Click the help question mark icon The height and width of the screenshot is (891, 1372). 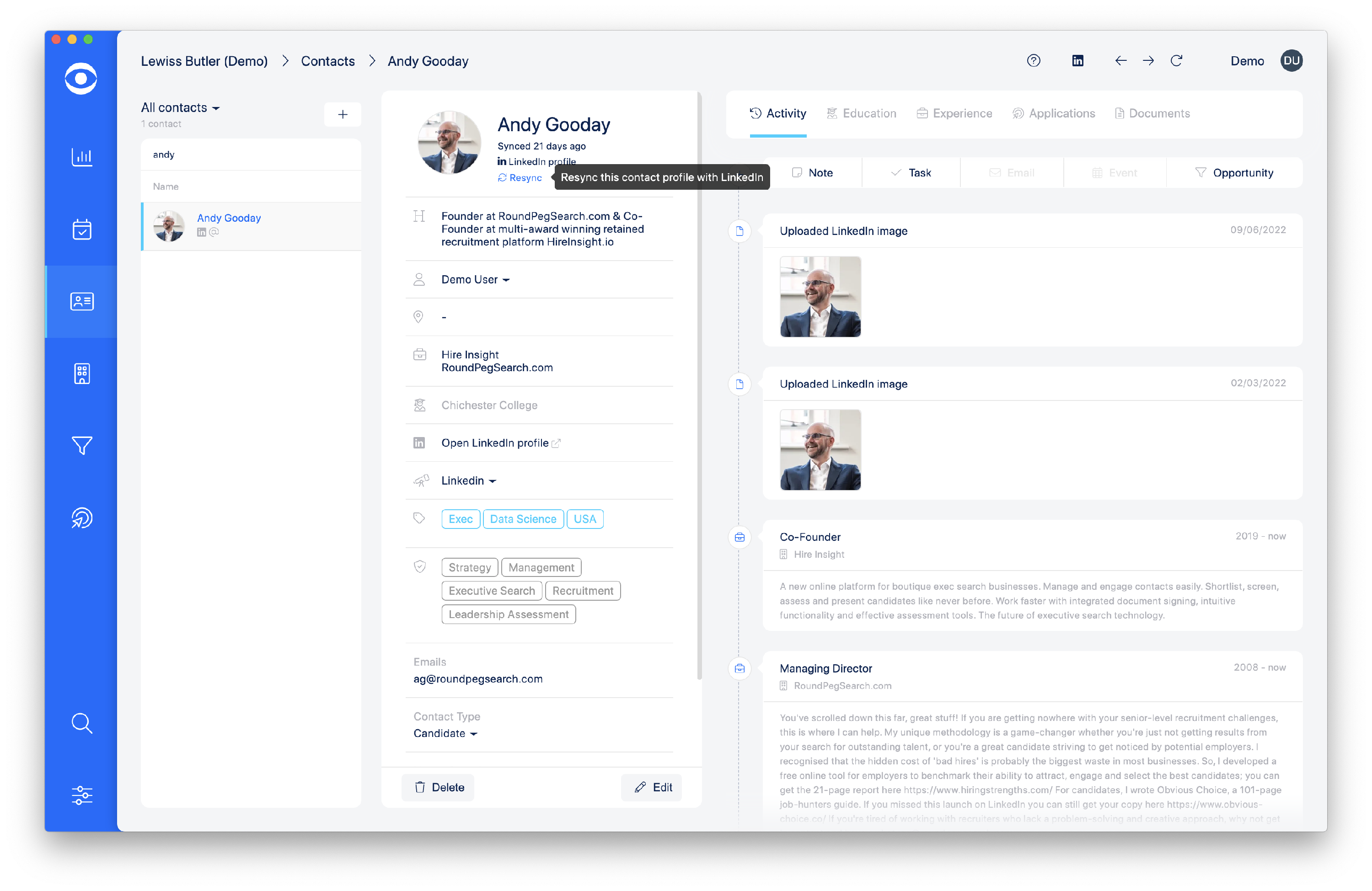point(1033,60)
